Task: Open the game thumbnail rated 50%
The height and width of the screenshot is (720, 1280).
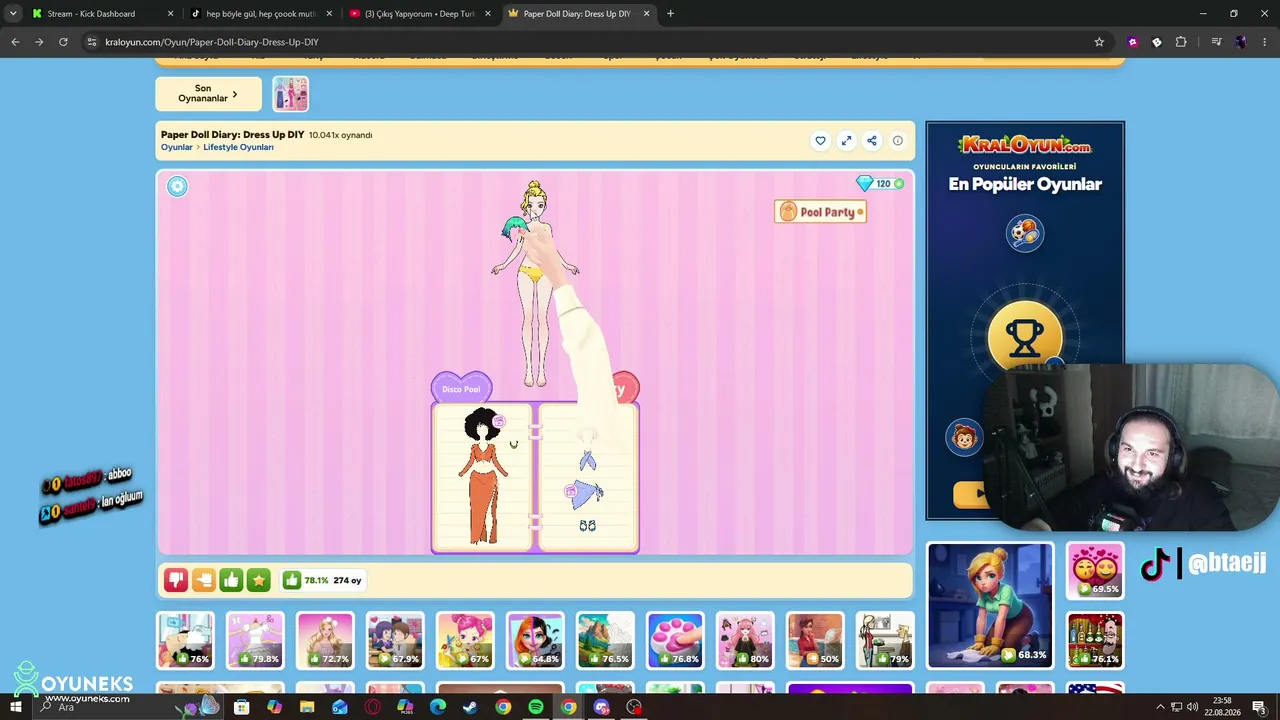Action: pos(815,640)
